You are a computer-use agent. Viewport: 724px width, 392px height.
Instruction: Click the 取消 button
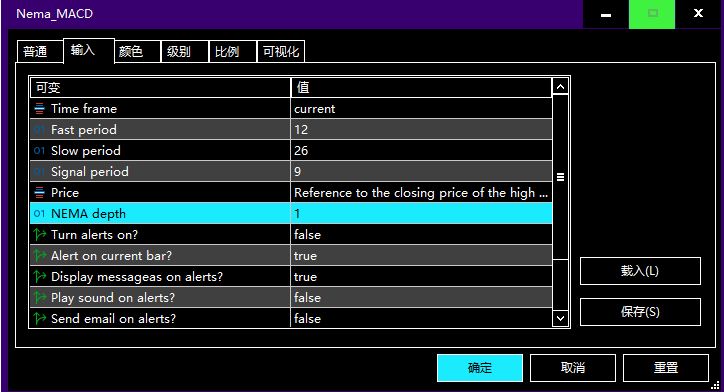pyautogui.click(x=573, y=368)
